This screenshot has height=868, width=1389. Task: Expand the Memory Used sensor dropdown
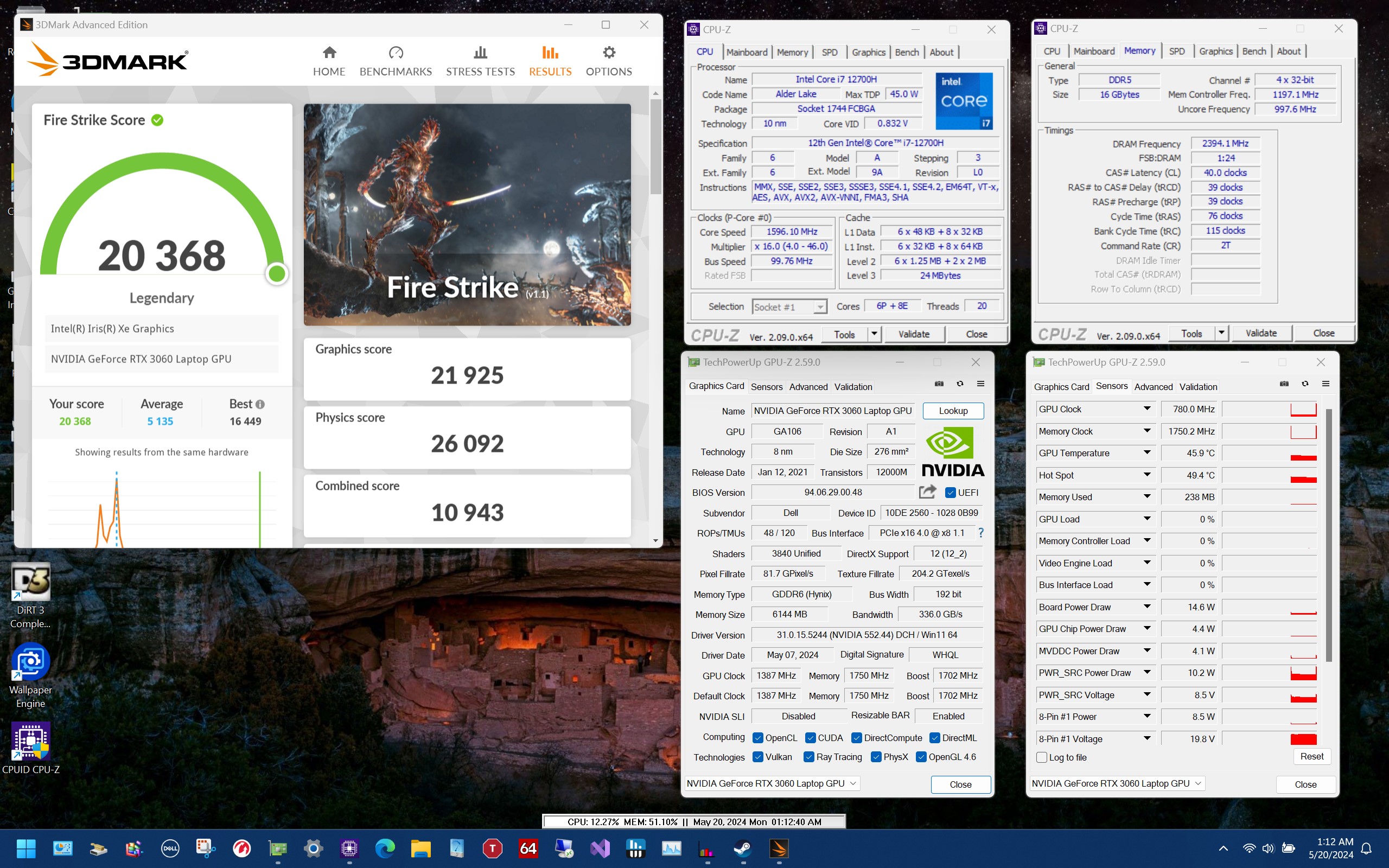coord(1147,496)
